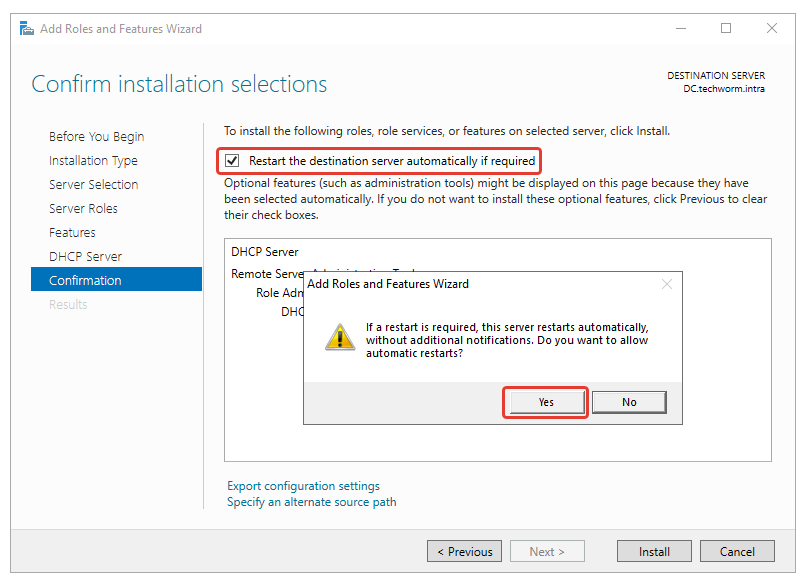
Task: Click the Export configuration settings link
Action: point(303,486)
